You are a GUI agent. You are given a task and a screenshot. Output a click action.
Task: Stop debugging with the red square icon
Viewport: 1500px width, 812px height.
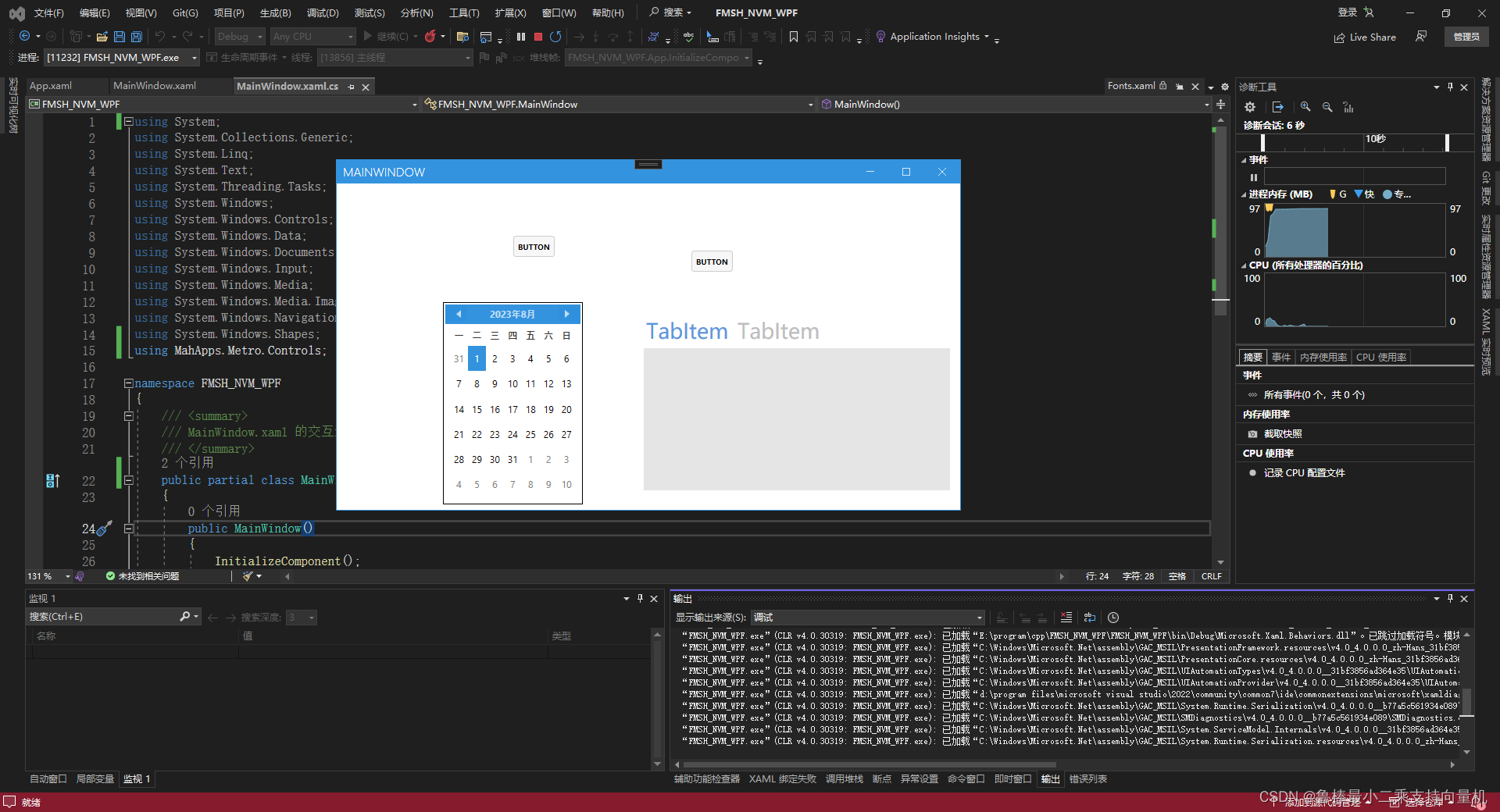[538, 37]
